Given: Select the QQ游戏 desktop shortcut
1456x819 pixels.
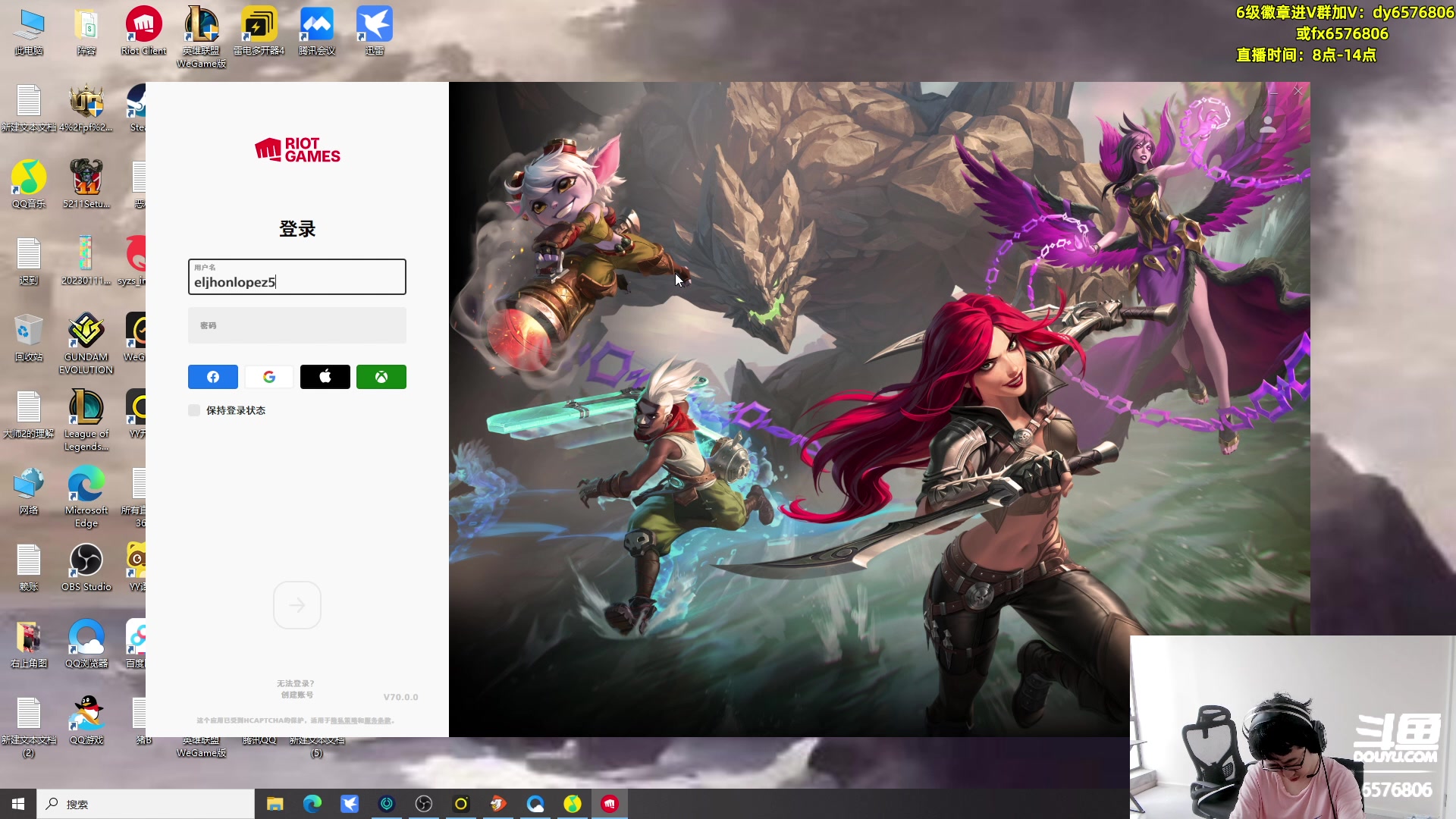Looking at the screenshot, I should [86, 720].
